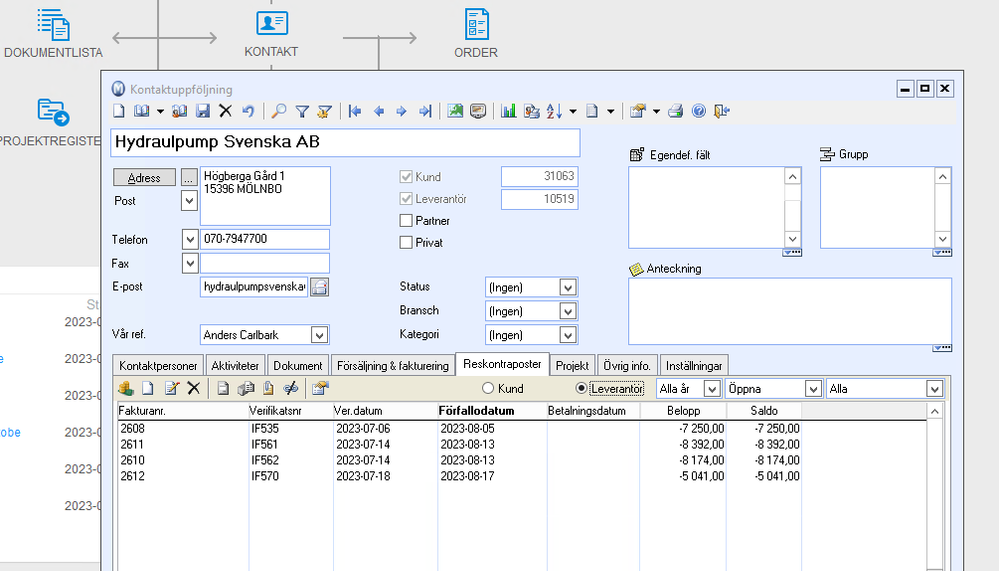The image size is (999, 571).
Task: Switch to the Aktiviteter tab
Action: pyautogui.click(x=235, y=366)
